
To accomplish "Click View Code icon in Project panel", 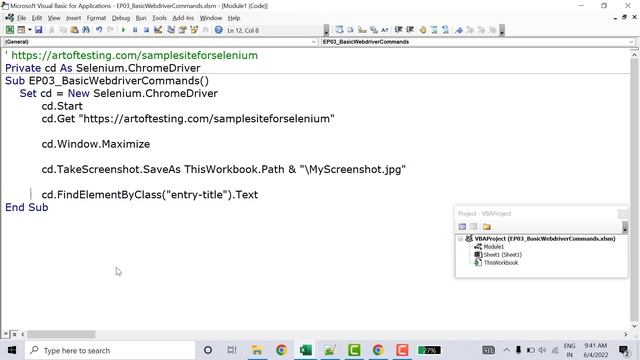I will (x=462, y=227).
